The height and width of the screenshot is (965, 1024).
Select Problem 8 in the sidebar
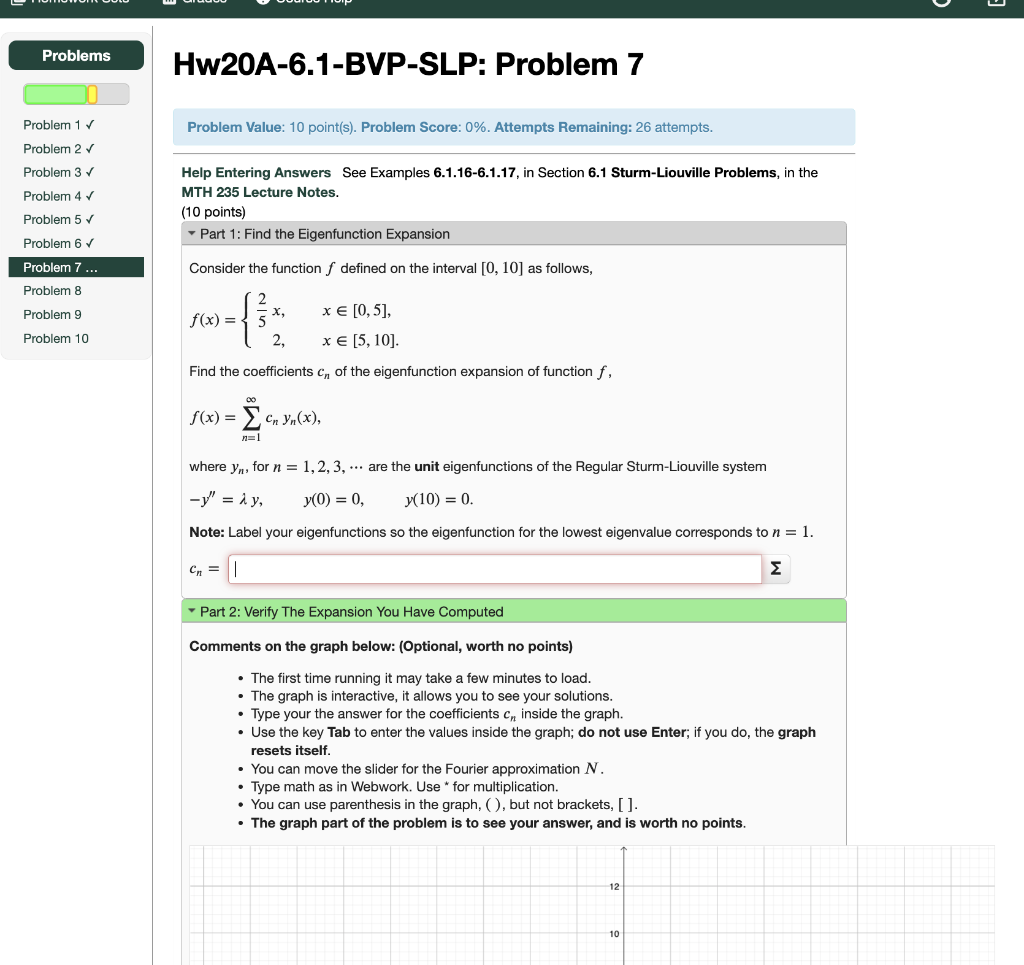[53, 290]
